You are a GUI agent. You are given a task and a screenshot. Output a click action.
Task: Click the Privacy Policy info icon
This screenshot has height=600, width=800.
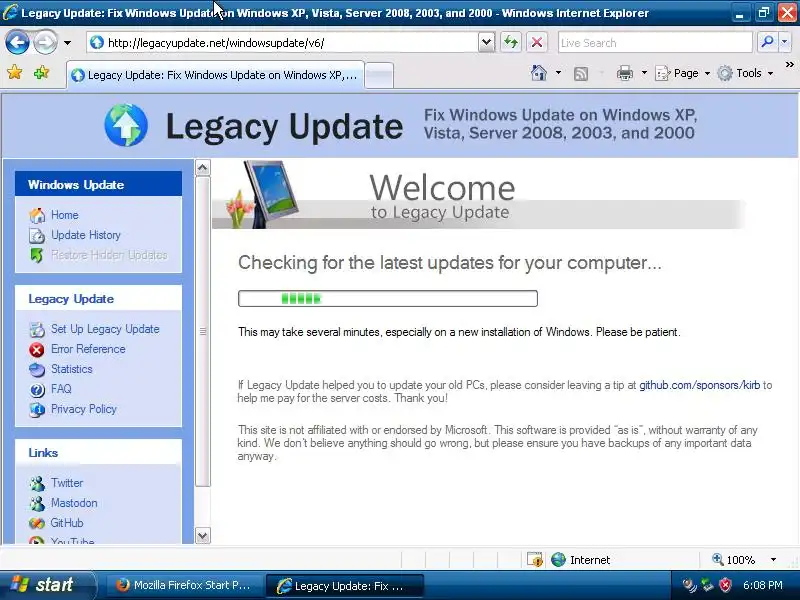click(x=37, y=410)
